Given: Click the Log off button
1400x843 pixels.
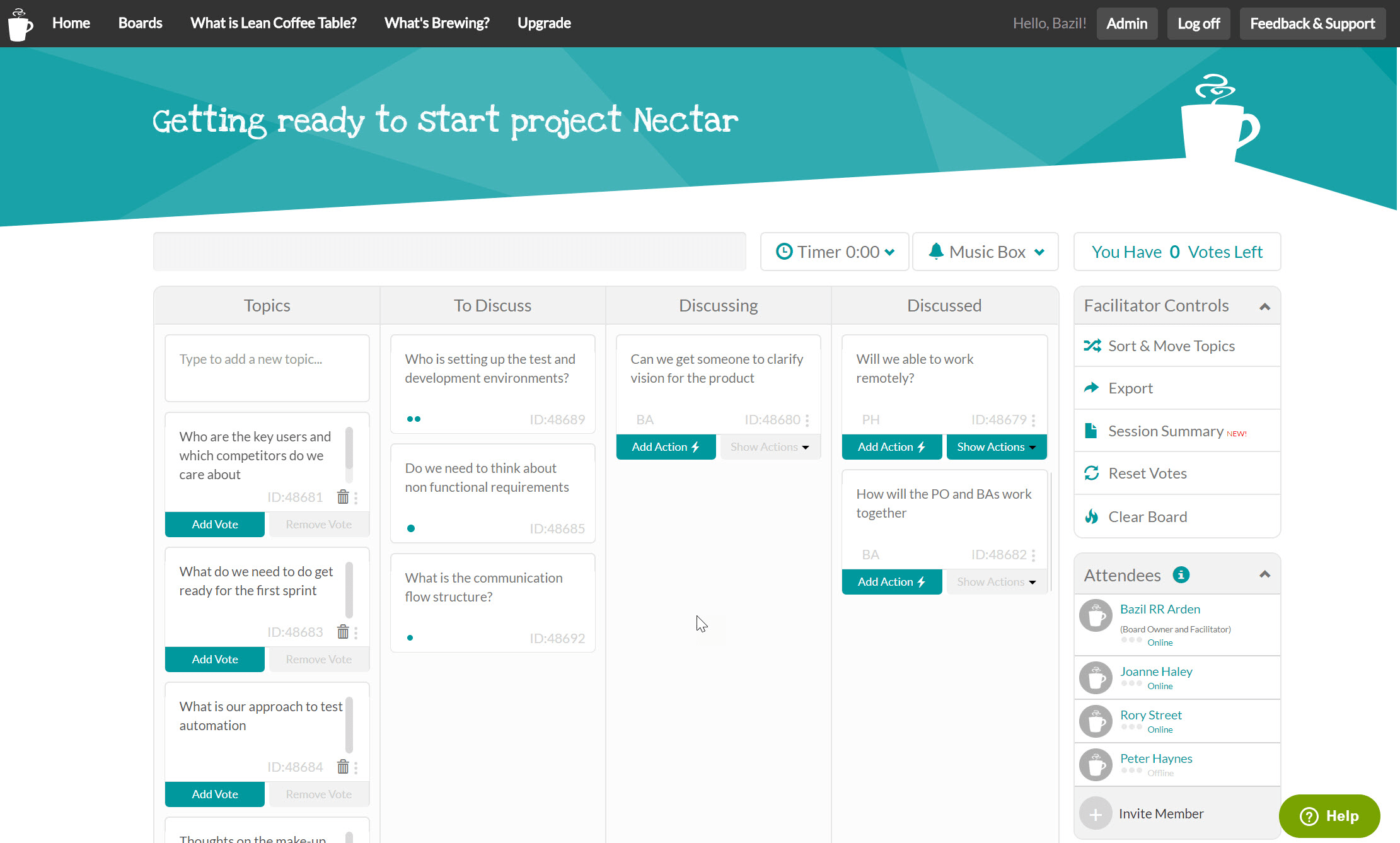Looking at the screenshot, I should point(1198,23).
